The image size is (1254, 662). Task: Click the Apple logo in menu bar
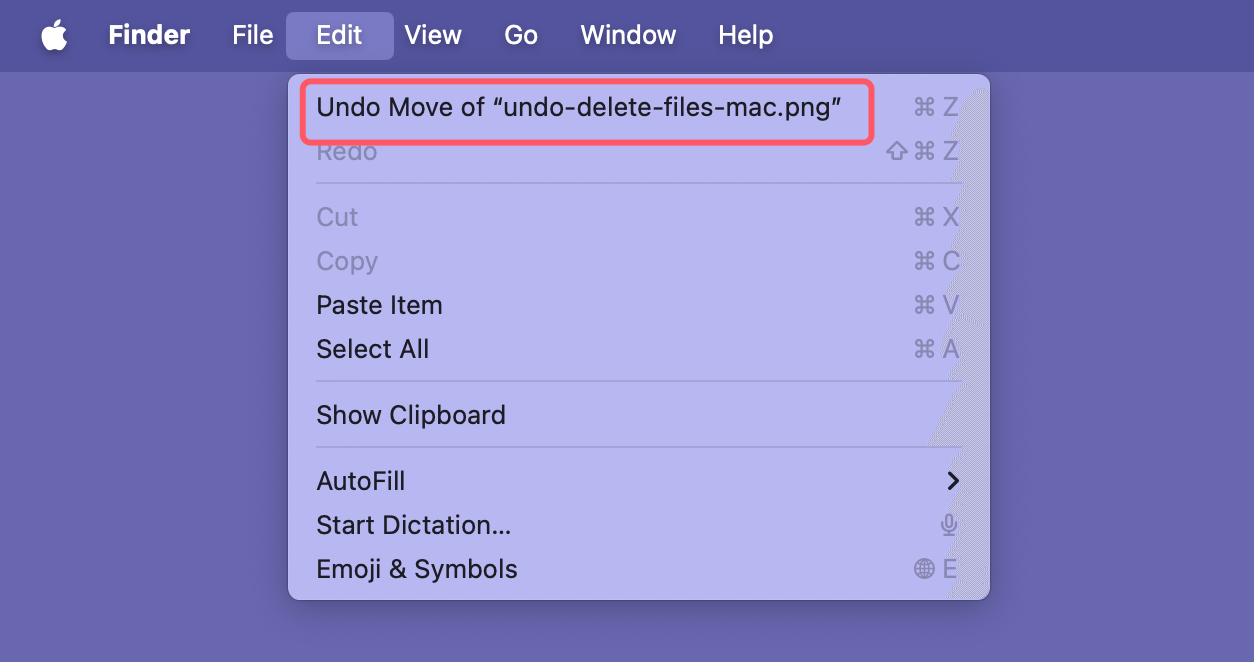point(54,35)
